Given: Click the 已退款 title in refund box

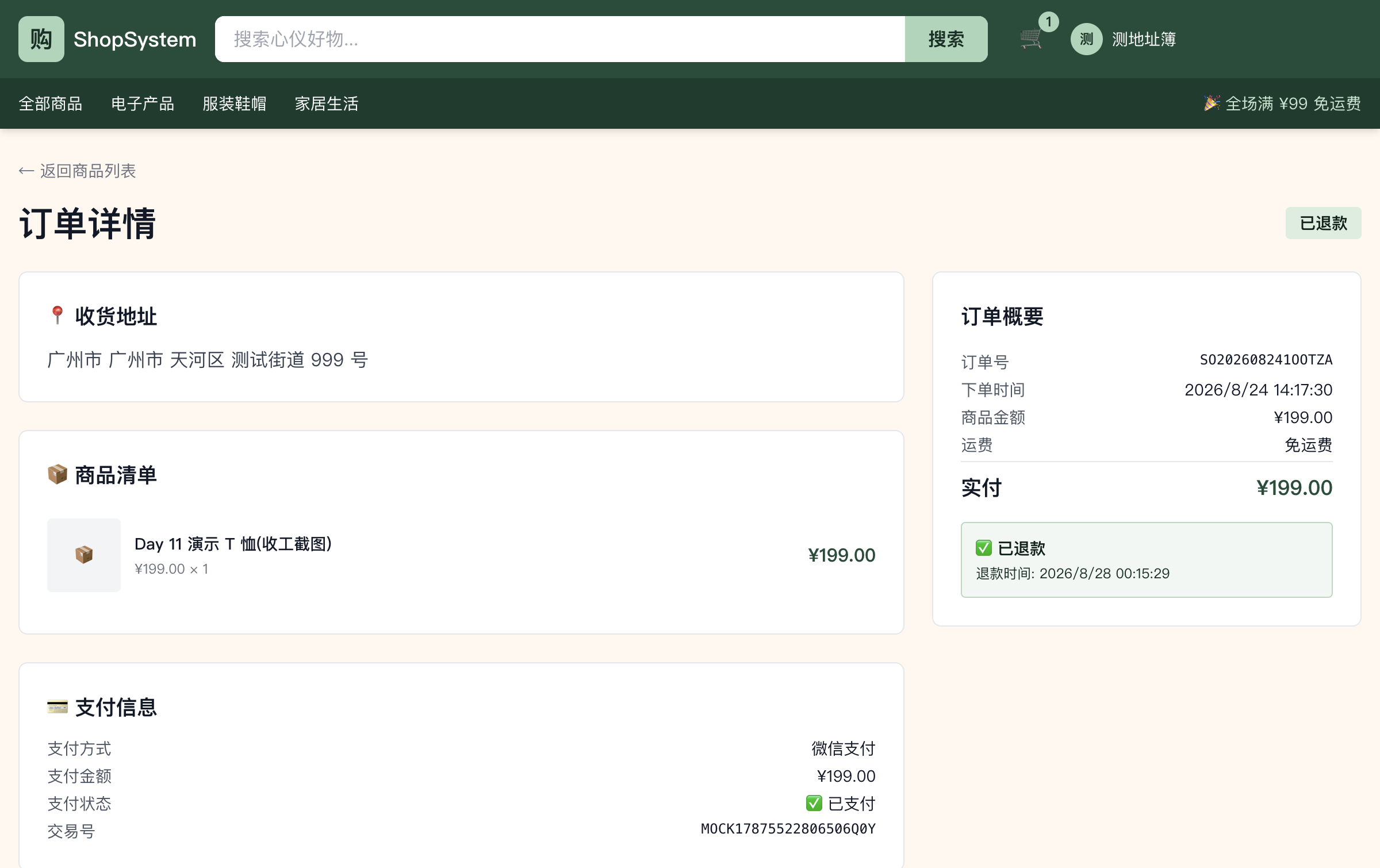Looking at the screenshot, I should (1021, 548).
